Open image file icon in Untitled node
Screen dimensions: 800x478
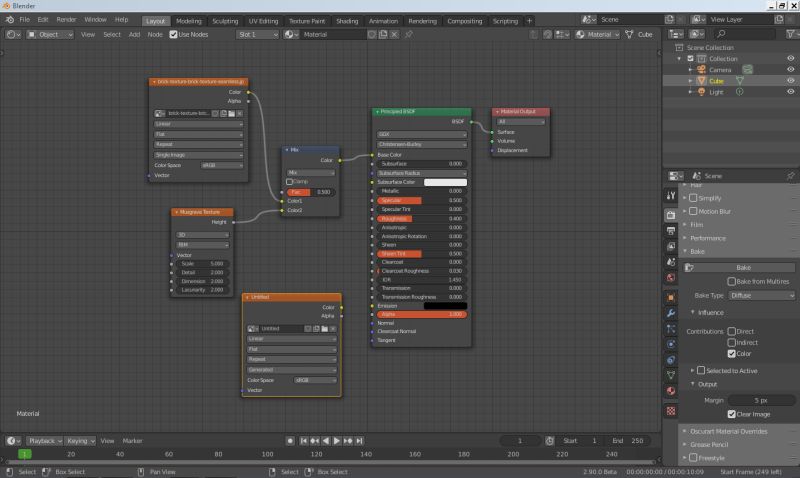pos(324,329)
